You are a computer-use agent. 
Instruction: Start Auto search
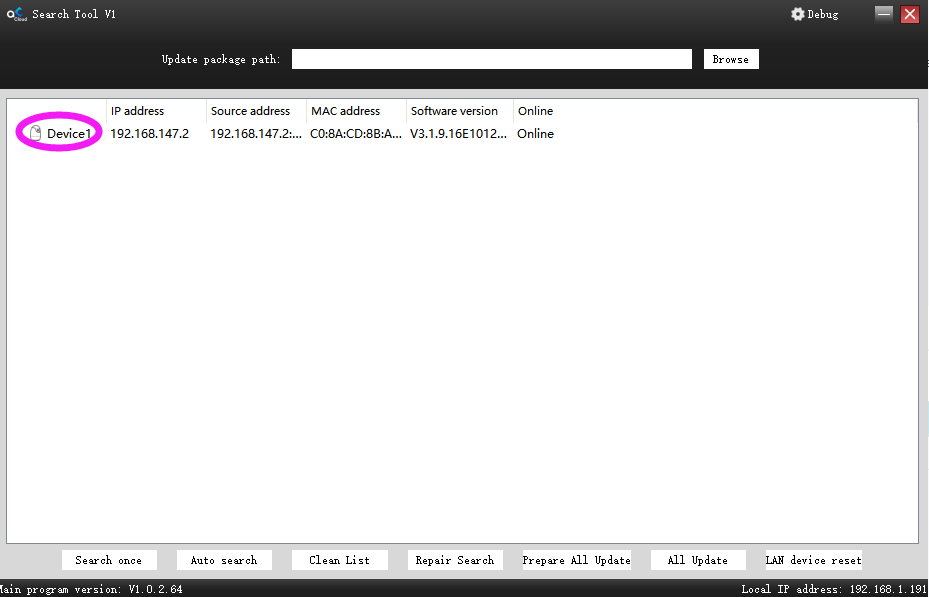click(224, 560)
